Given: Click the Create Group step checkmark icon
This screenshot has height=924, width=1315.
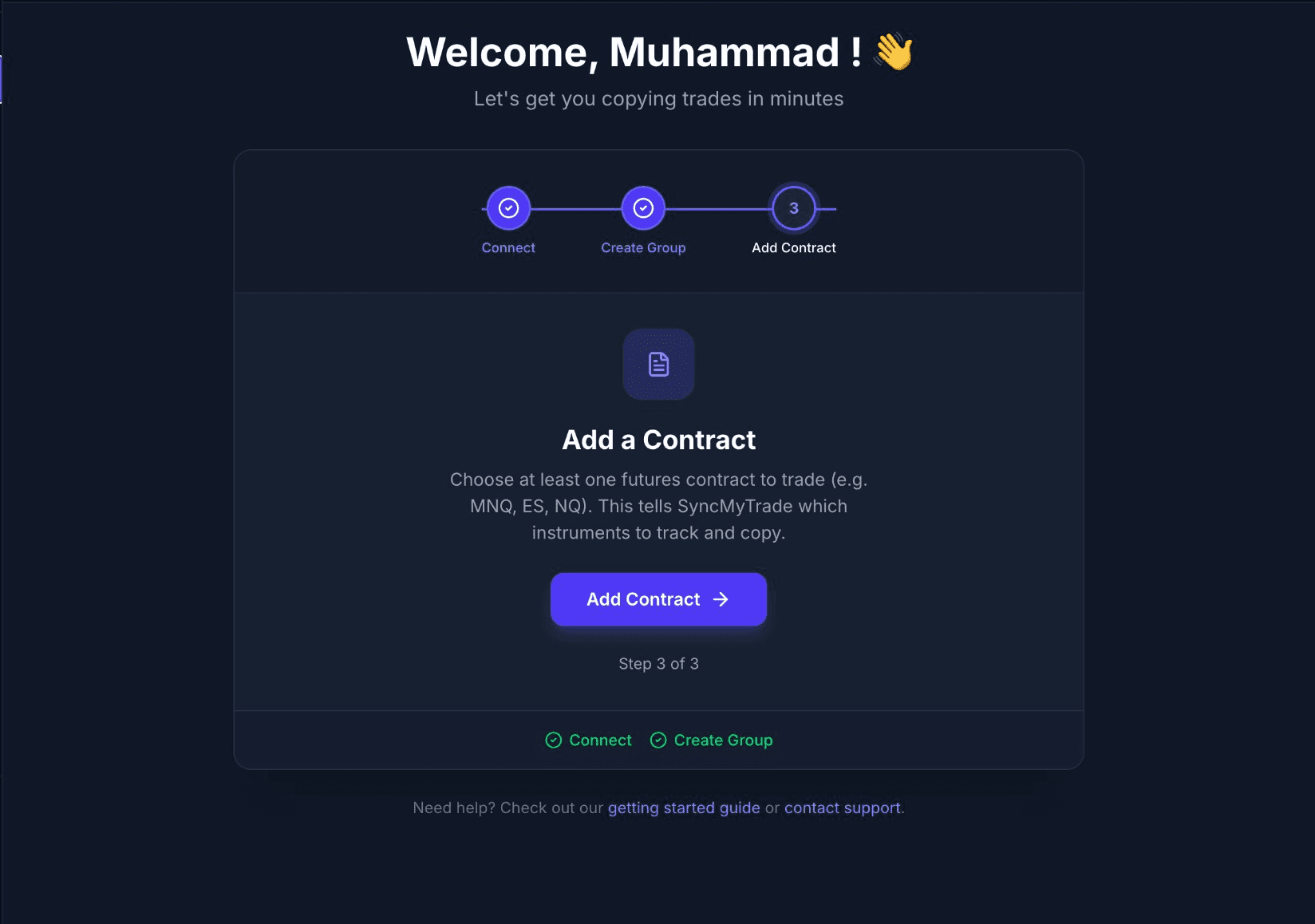Looking at the screenshot, I should click(643, 208).
